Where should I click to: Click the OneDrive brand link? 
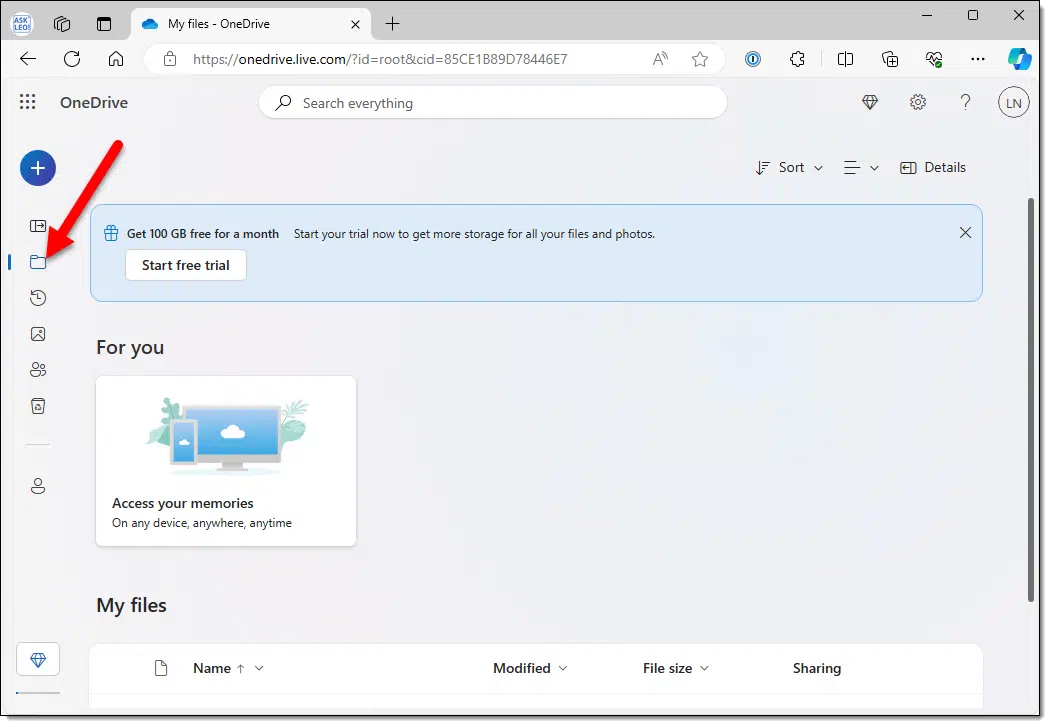94,102
